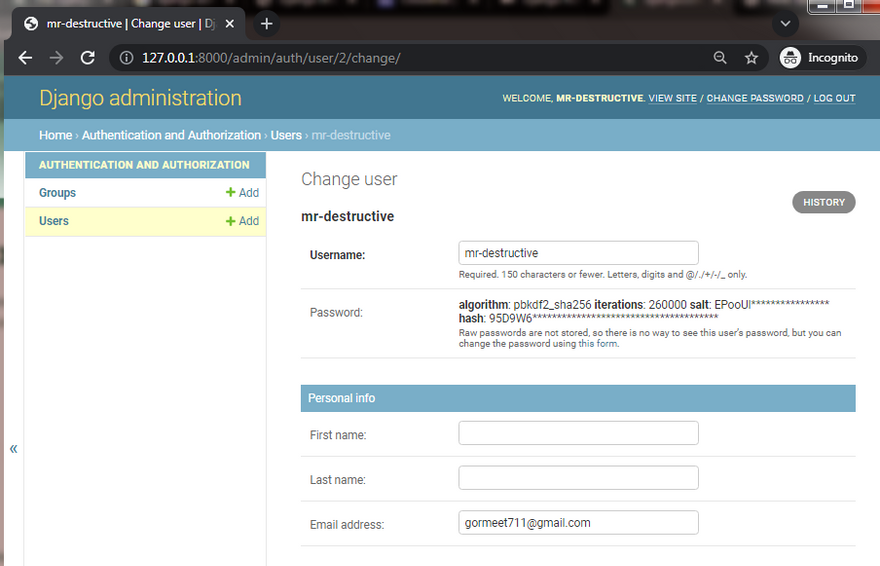
Task: Open a new browser tab
Action: pos(266,23)
